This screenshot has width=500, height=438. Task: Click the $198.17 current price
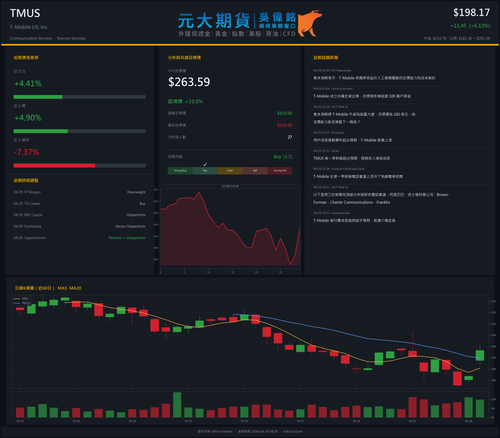471,13
